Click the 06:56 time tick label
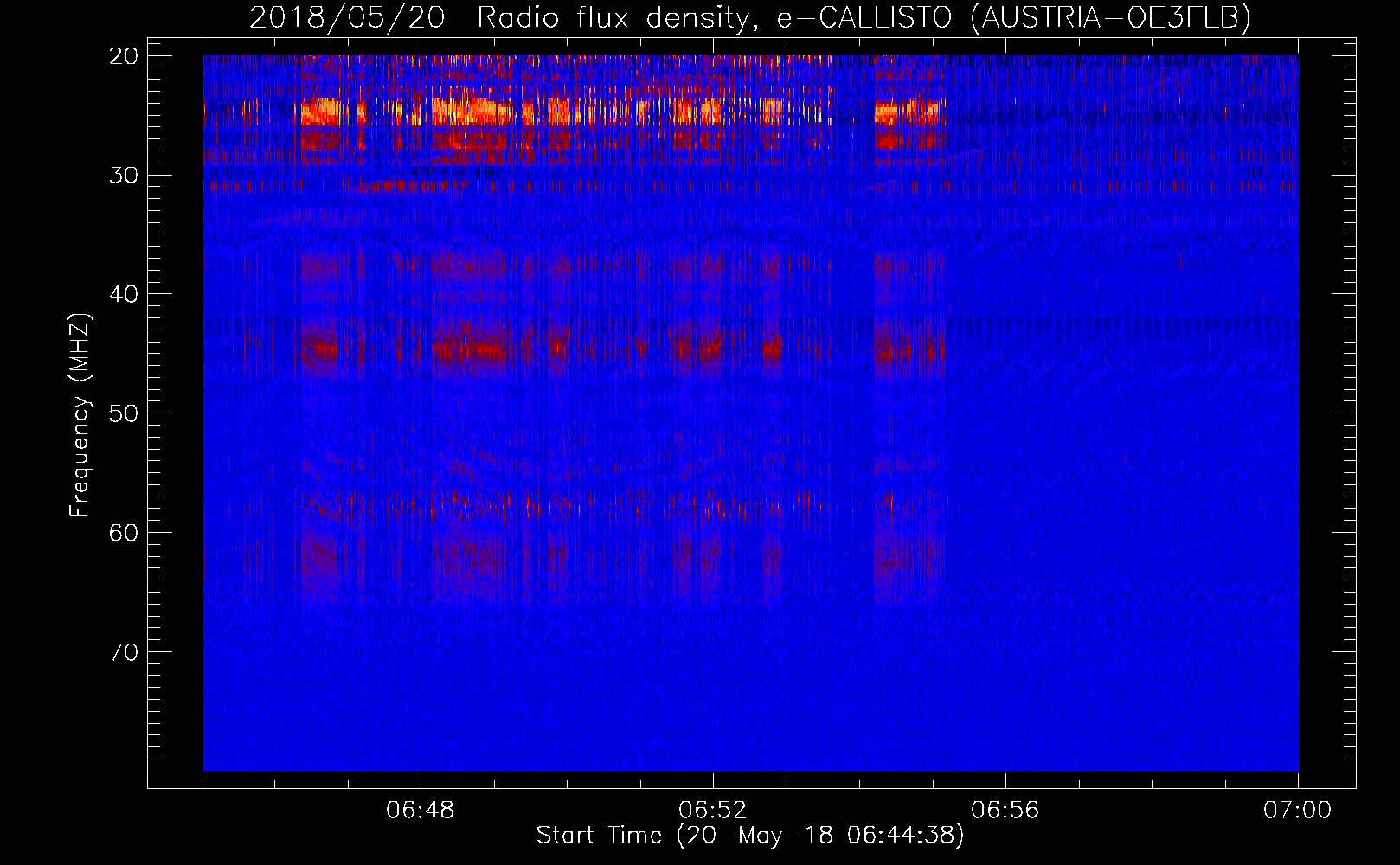 coord(1005,811)
